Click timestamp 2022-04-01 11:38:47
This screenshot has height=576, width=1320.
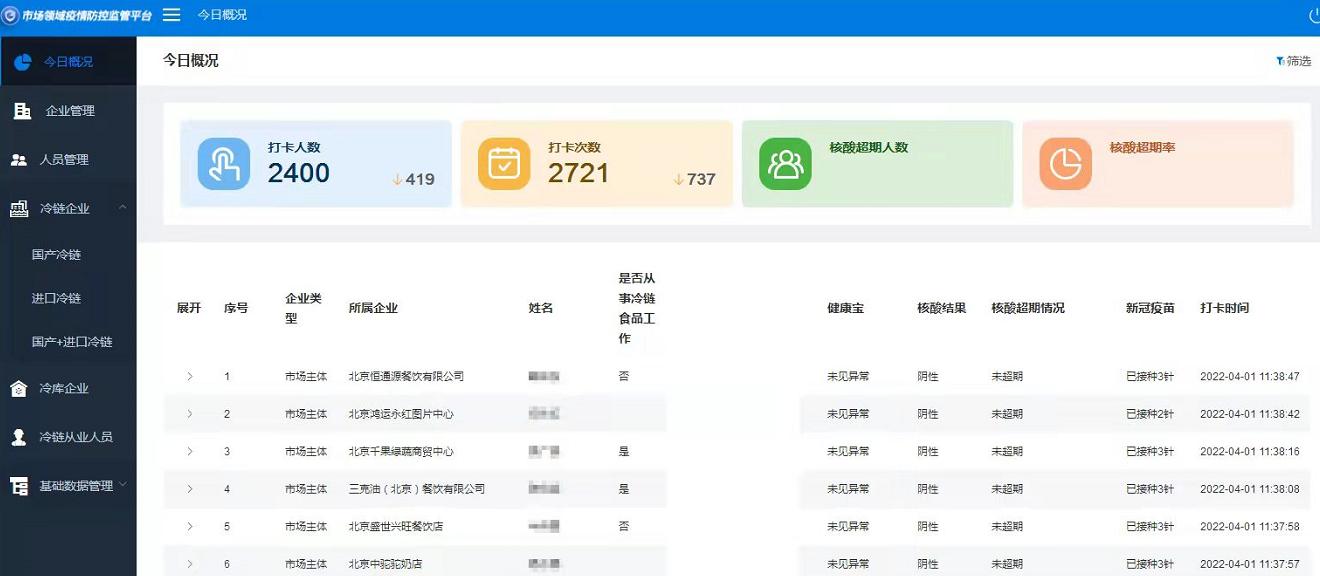[1250, 377]
